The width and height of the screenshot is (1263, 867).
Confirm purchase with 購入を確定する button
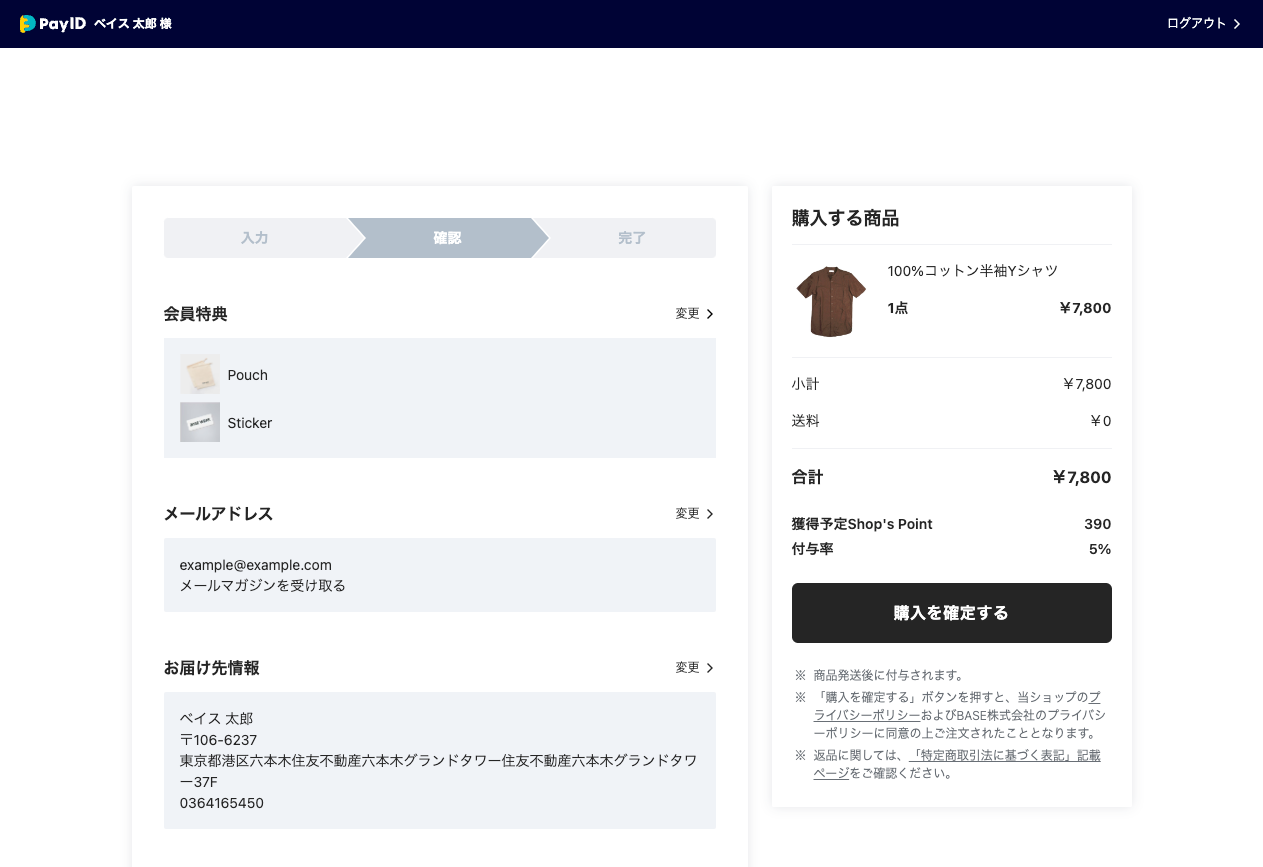[952, 613]
